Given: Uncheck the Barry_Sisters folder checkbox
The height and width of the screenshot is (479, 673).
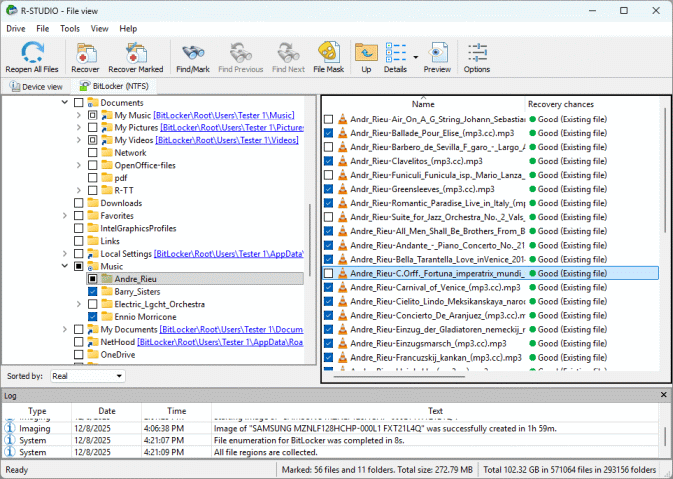Looking at the screenshot, I should click(x=93, y=292).
